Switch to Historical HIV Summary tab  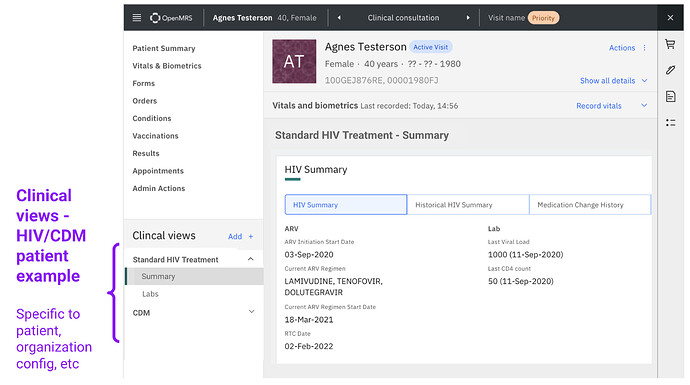(x=468, y=205)
